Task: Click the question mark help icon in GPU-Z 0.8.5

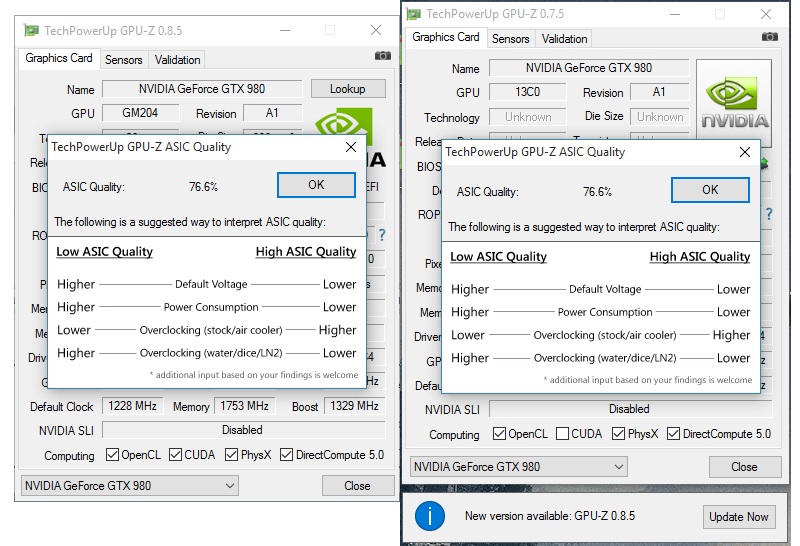Action: [x=382, y=235]
